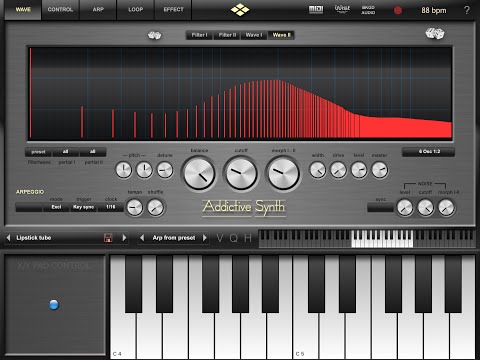480x360 pixels.
Task: Click the Addictive Synth logo text
Action: [244, 207]
